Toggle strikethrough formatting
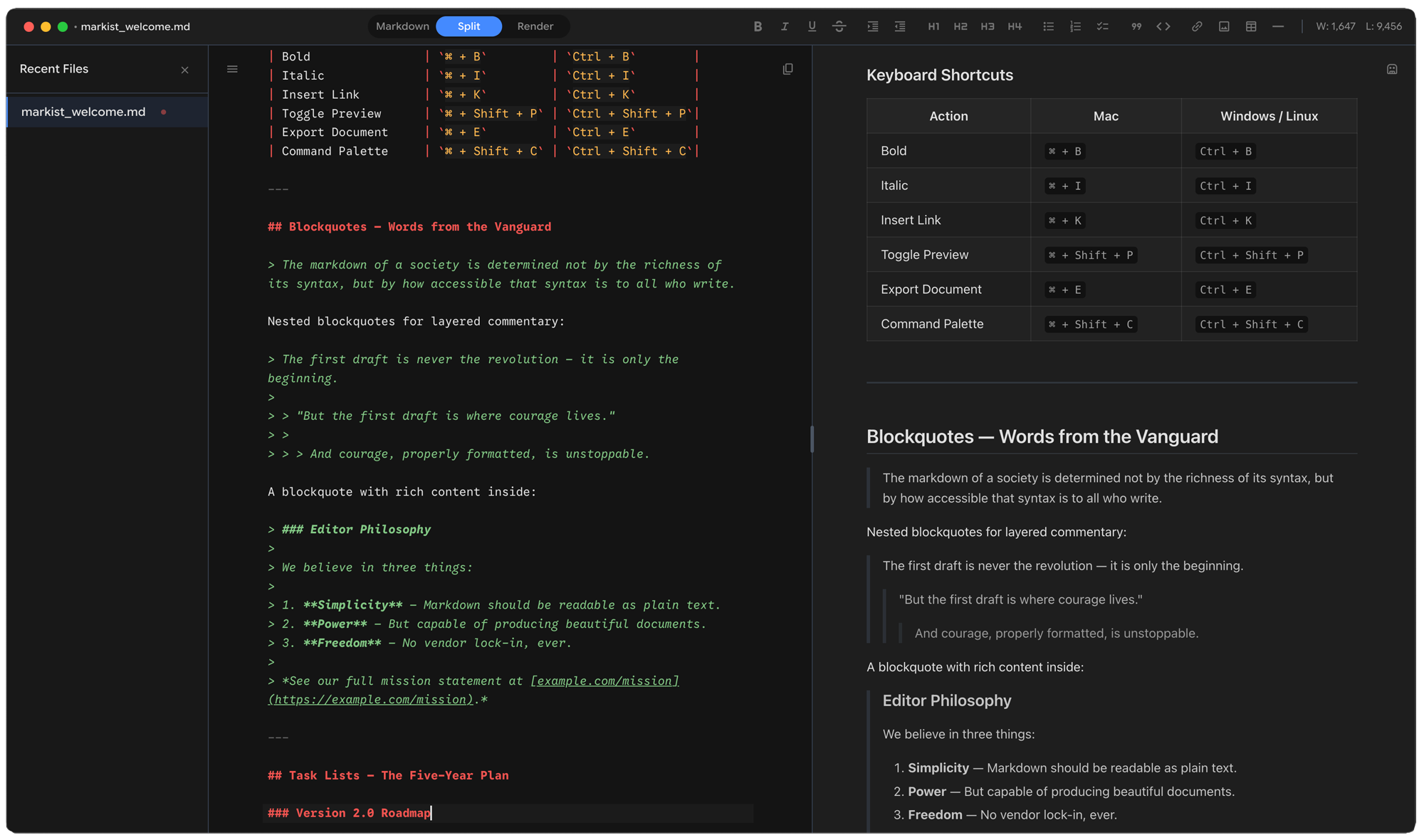 click(839, 26)
